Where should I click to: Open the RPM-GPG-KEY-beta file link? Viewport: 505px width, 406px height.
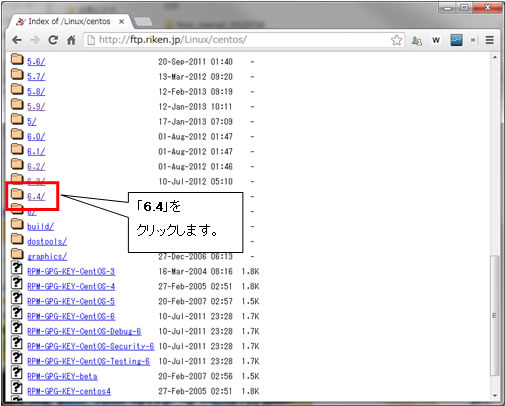click(x=62, y=377)
